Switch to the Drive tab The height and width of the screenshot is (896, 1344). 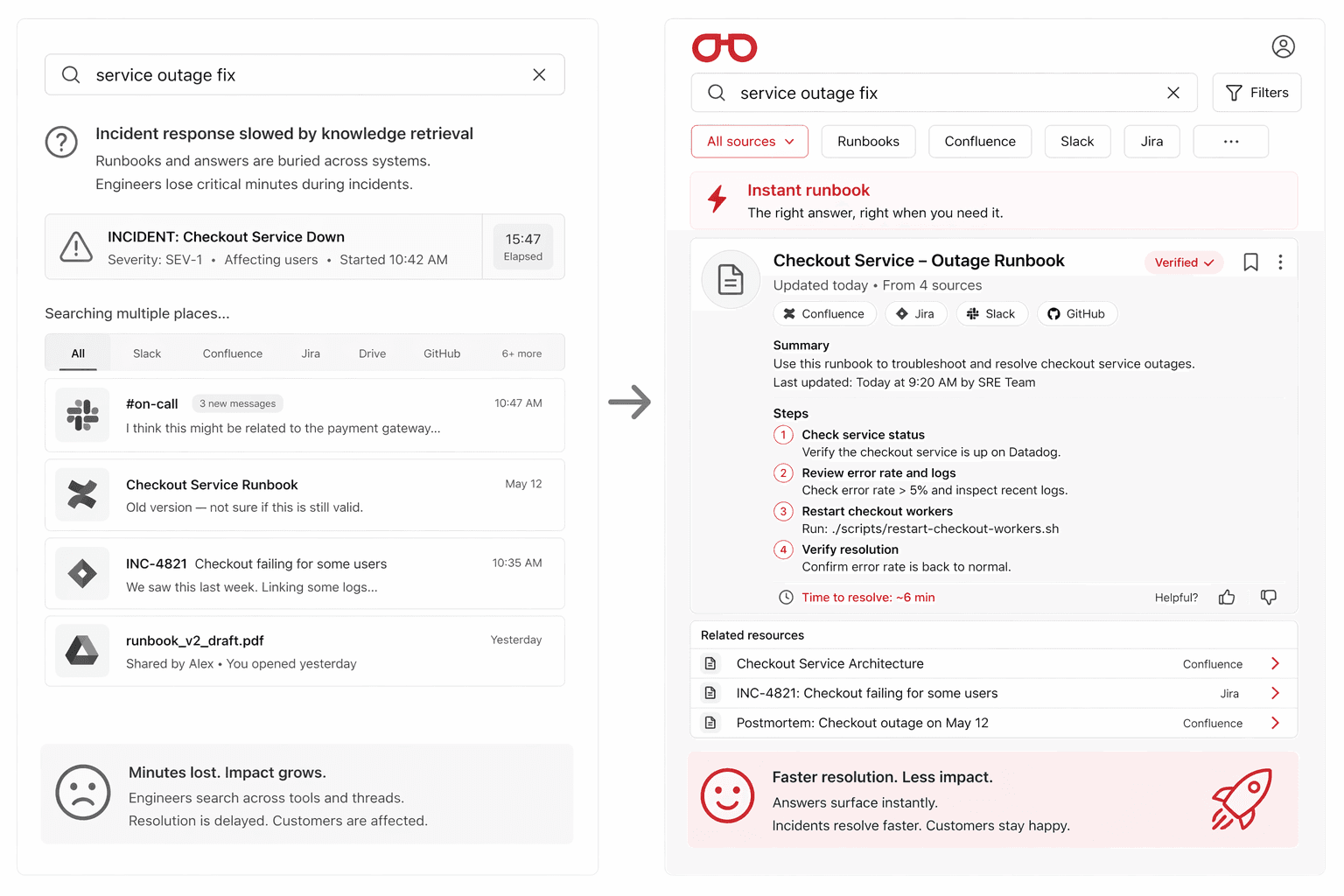tap(372, 353)
